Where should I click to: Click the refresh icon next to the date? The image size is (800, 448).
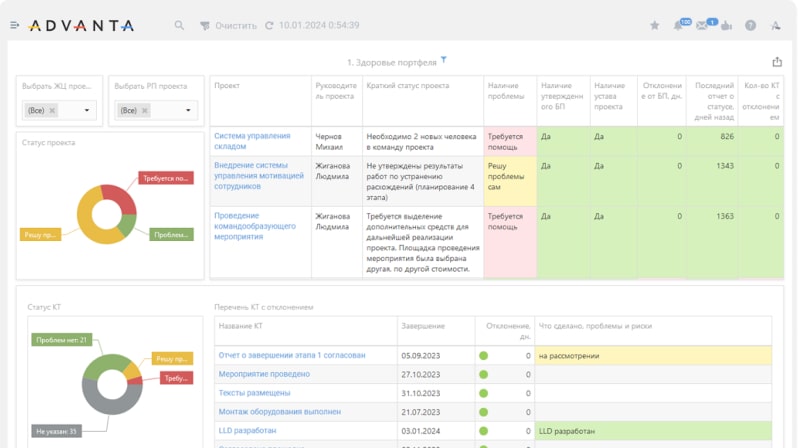coord(270,25)
